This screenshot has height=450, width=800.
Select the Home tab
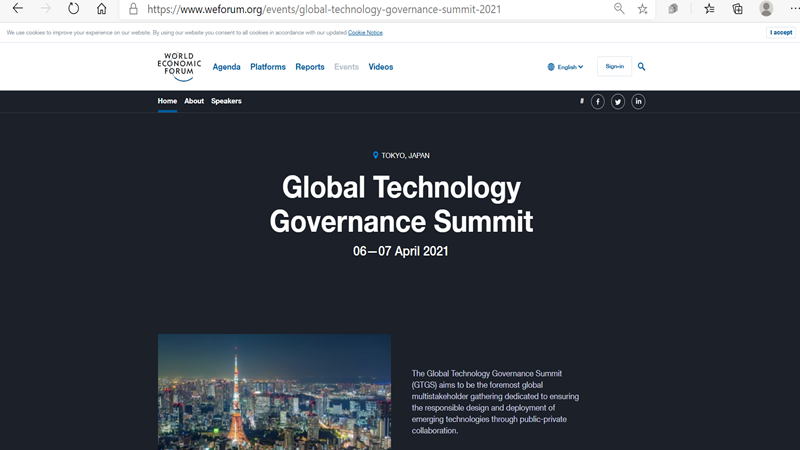[x=167, y=101]
